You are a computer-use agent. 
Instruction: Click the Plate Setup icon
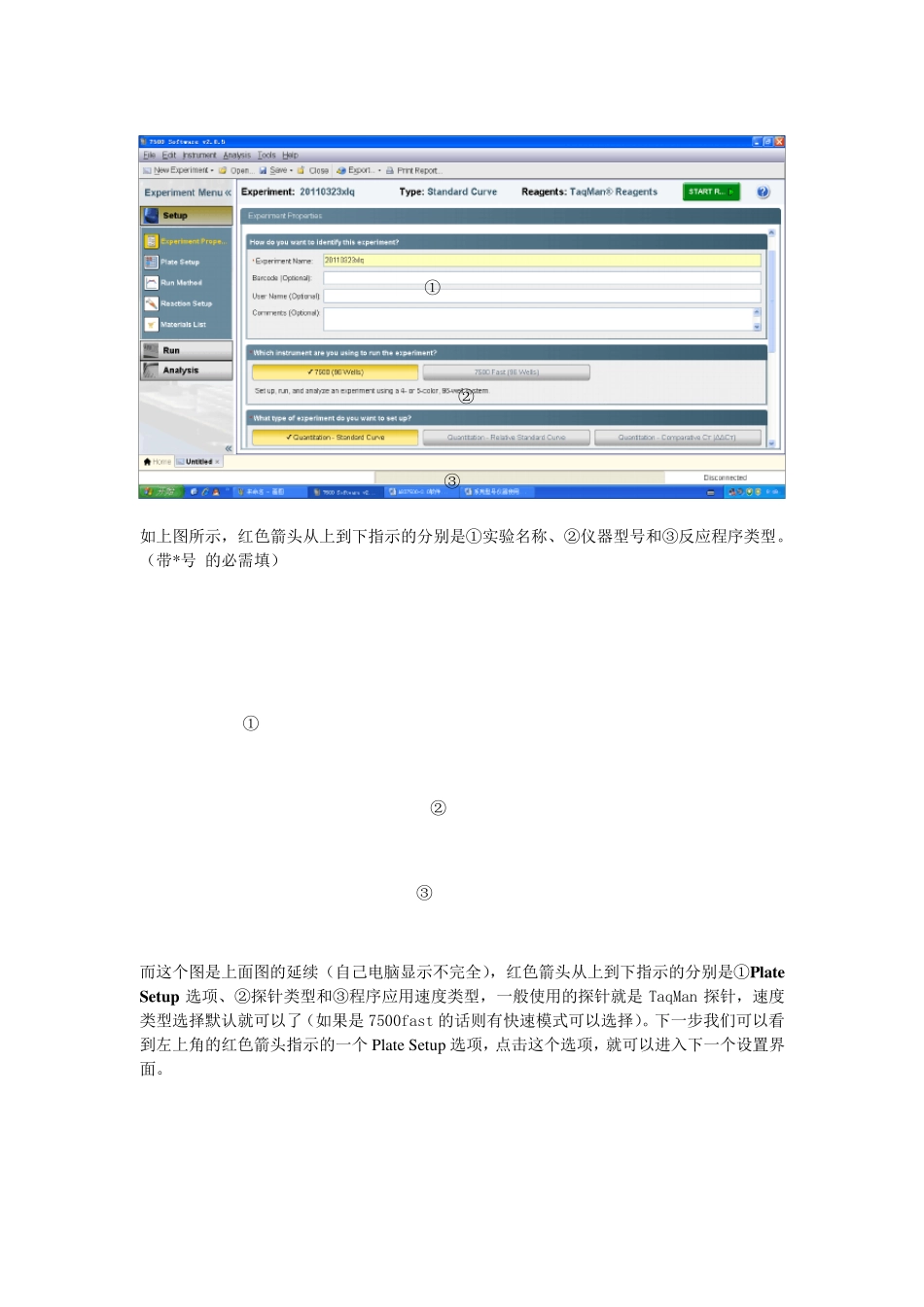[x=151, y=262]
